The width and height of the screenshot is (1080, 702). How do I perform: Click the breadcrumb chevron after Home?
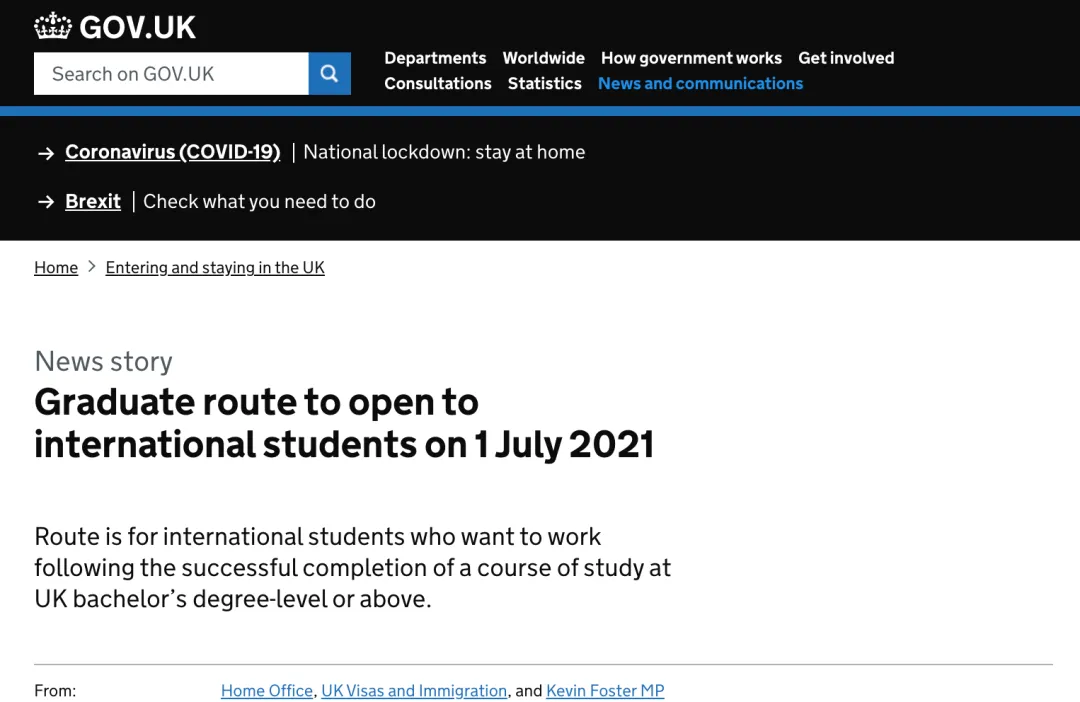[92, 267]
